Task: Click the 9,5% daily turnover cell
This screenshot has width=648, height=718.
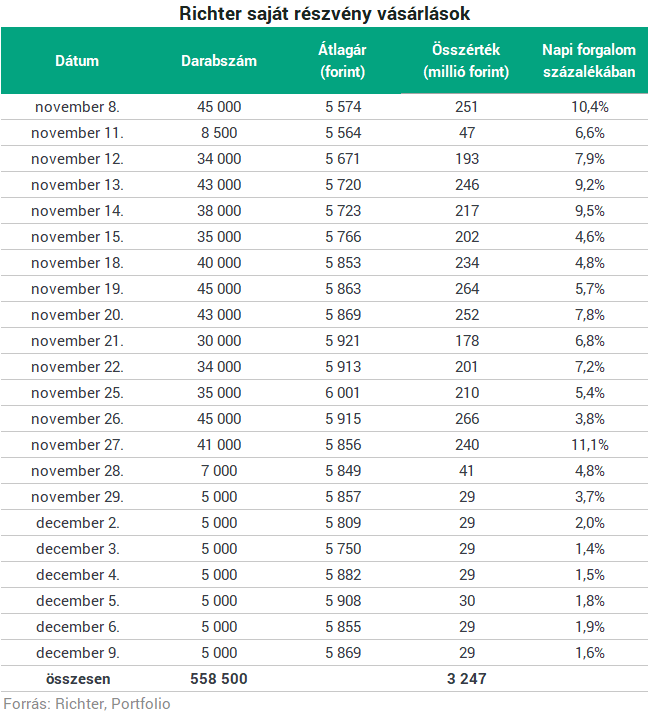Action: coord(590,211)
